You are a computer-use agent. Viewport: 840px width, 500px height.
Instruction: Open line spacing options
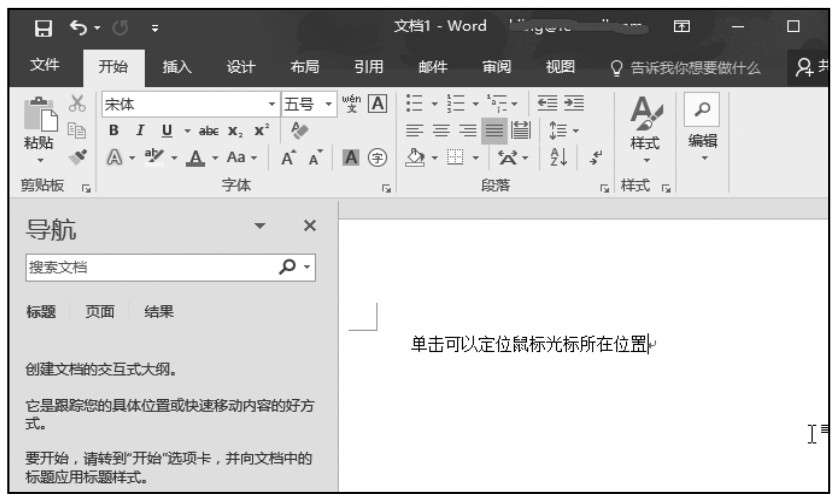pos(563,130)
